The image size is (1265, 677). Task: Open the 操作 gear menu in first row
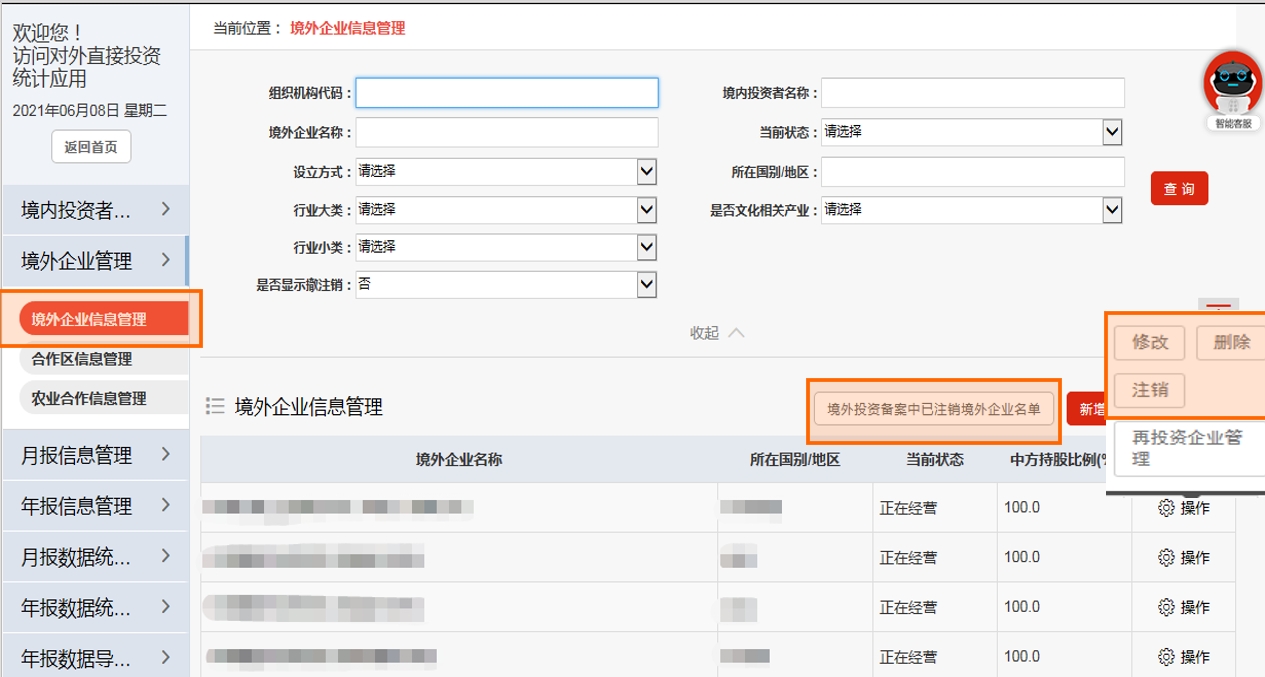1183,507
